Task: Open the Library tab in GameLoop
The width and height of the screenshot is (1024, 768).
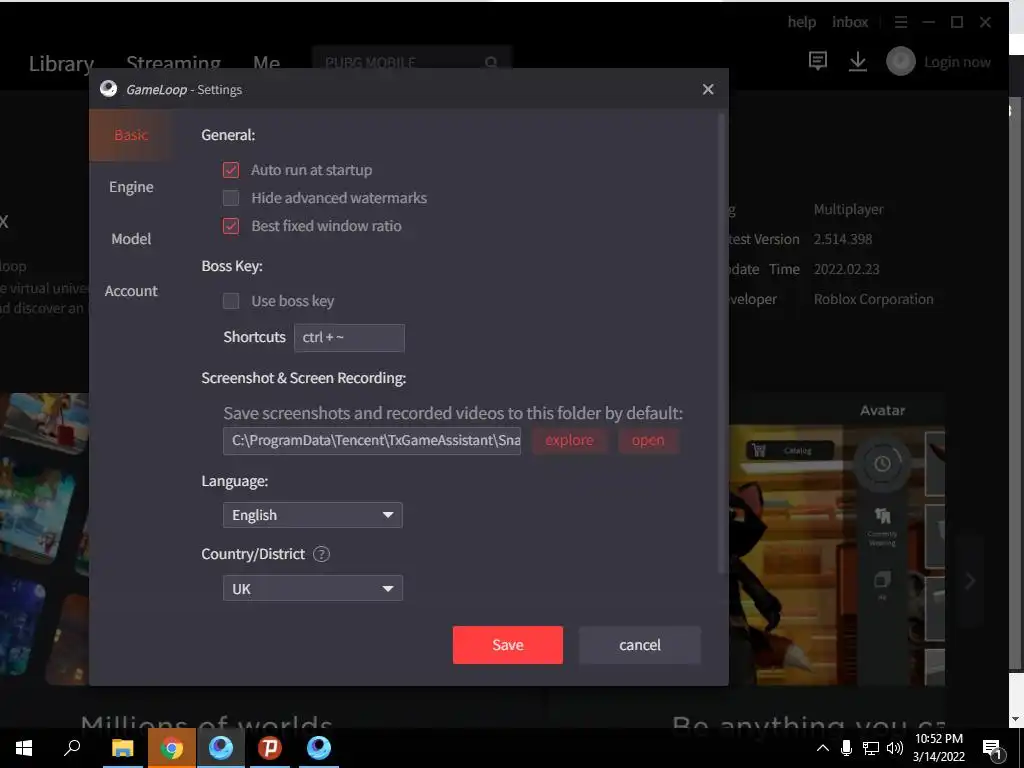Action: (x=61, y=63)
